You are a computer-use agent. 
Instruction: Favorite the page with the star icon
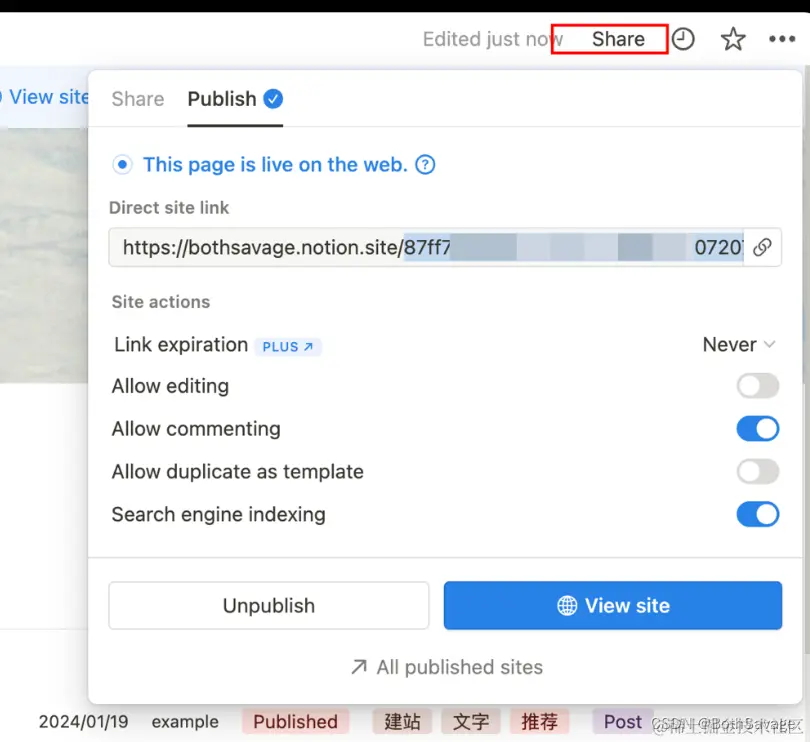click(733, 39)
